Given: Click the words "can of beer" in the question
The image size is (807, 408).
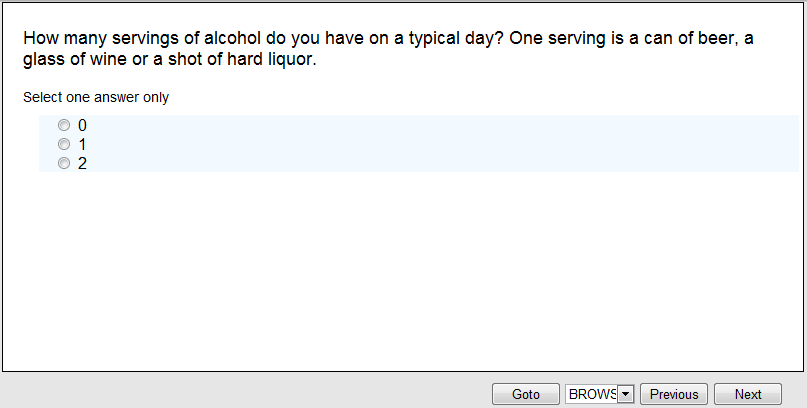Looking at the screenshot, I should 688,39.
